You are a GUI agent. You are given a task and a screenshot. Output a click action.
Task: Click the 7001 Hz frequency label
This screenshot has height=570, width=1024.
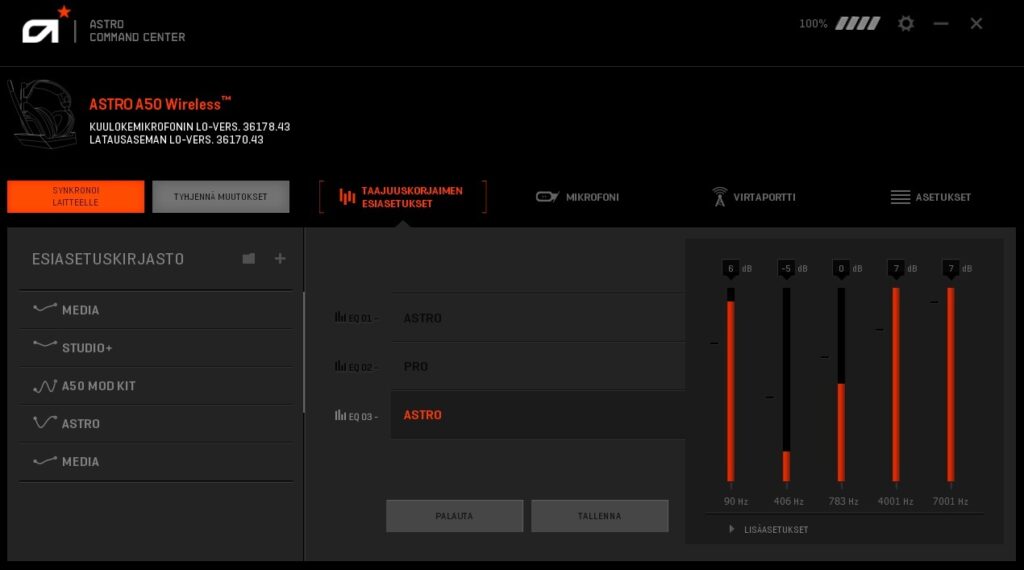(950, 501)
